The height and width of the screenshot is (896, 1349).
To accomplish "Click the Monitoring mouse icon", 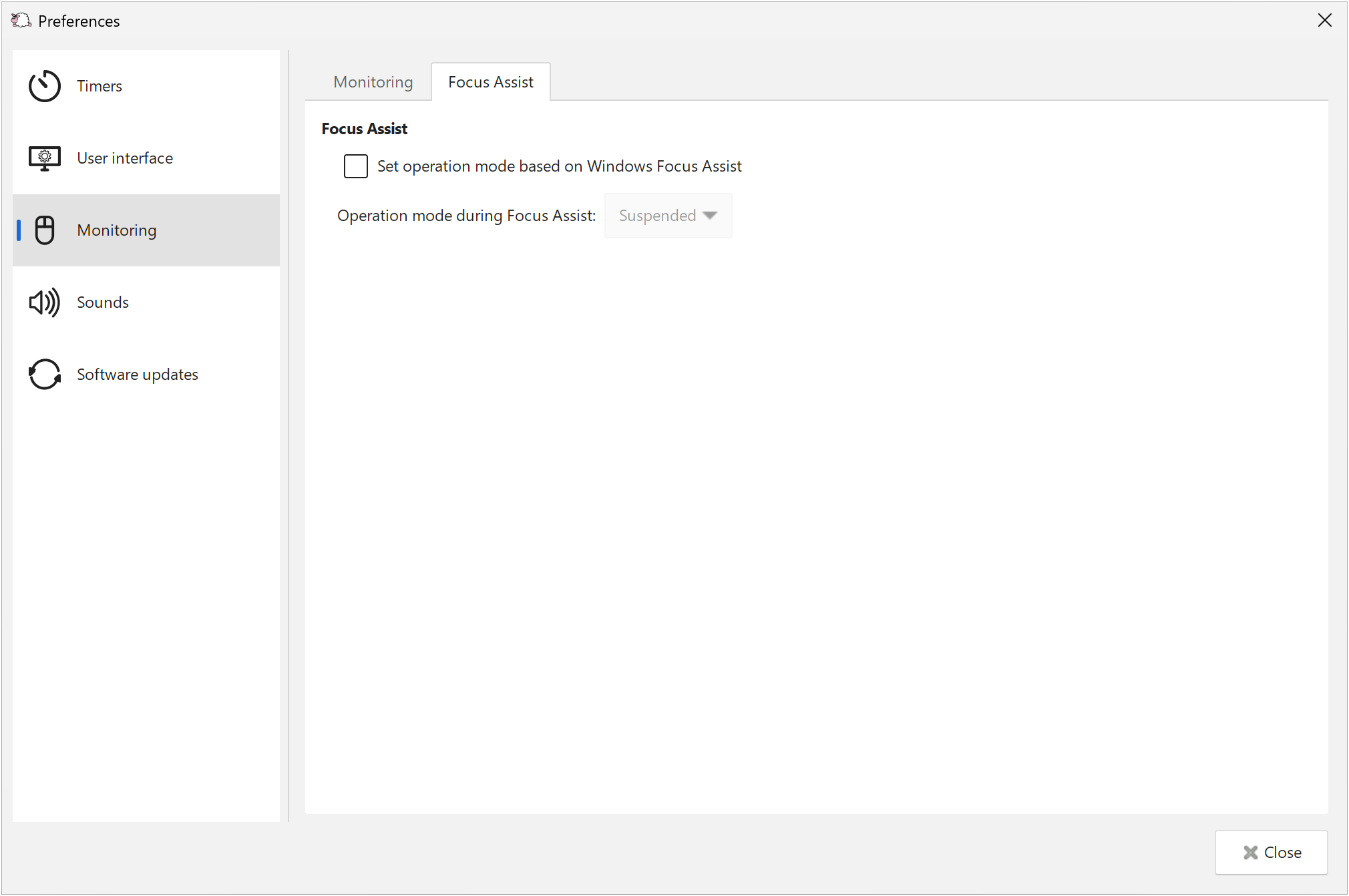I will click(x=45, y=230).
